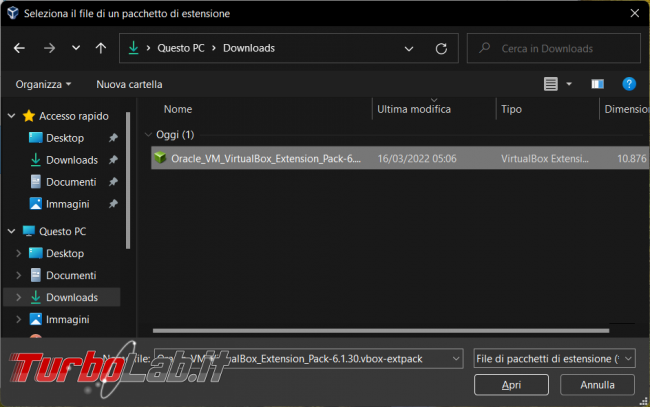
Task: Collapse the 'Oggi (1)' group
Action: click(148, 135)
